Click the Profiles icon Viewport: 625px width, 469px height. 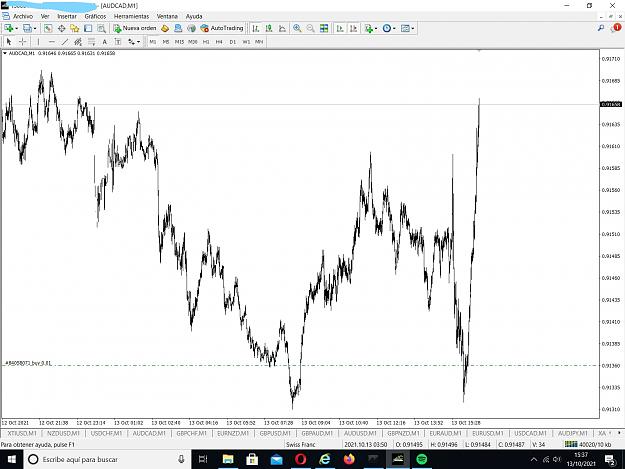click(27, 28)
